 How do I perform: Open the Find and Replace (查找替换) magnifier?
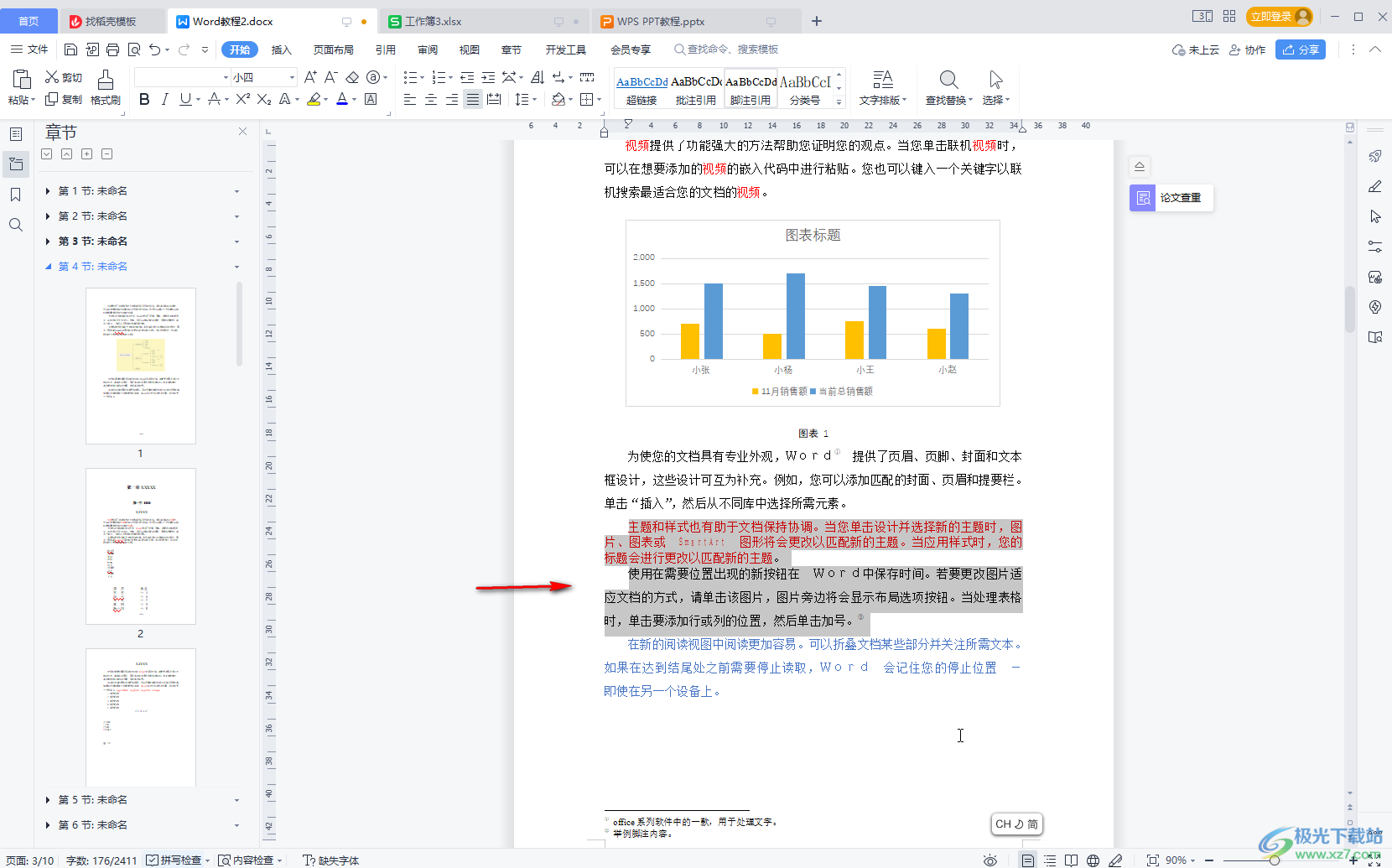click(948, 87)
